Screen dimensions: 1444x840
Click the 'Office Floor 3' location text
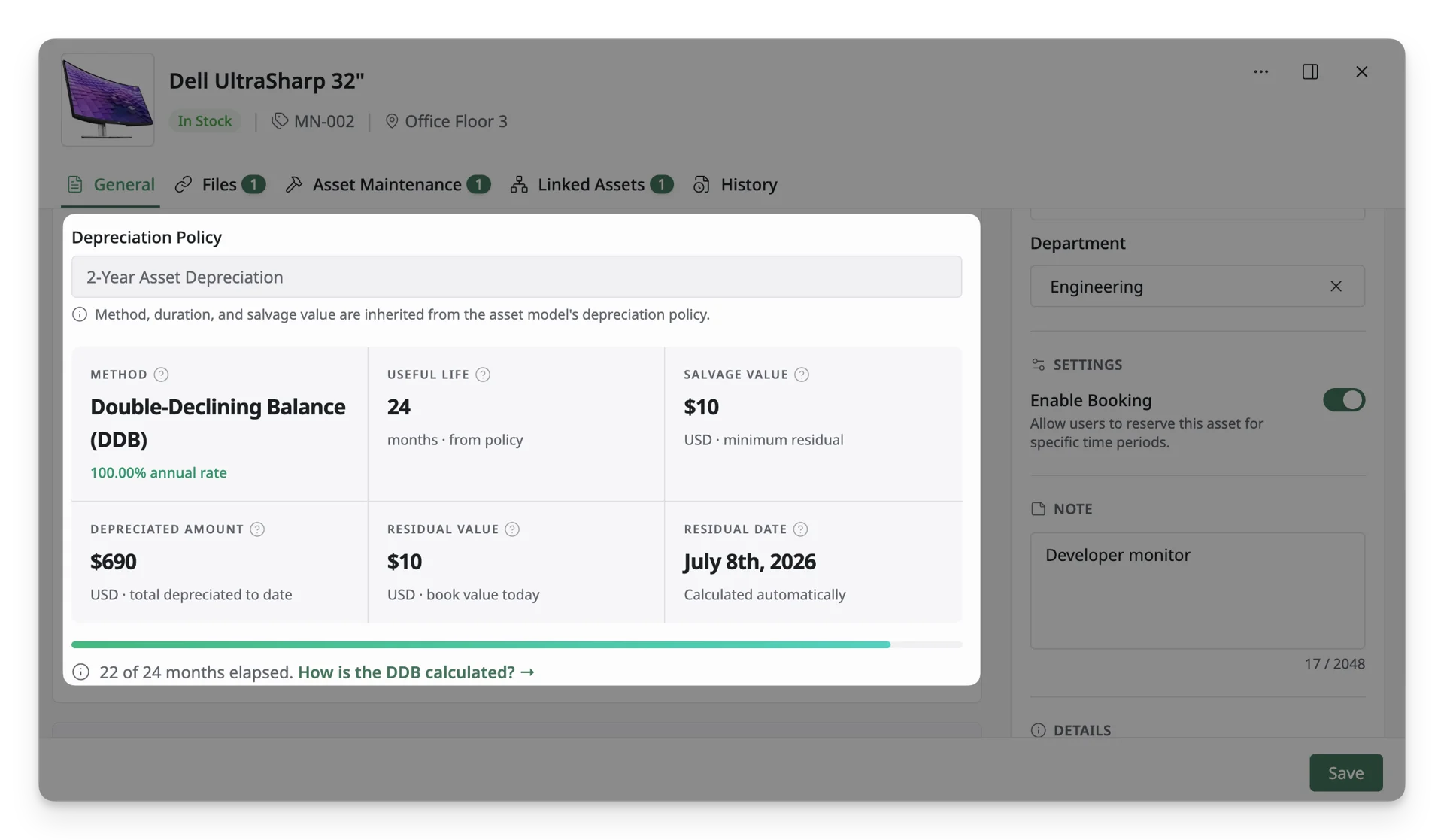point(456,121)
